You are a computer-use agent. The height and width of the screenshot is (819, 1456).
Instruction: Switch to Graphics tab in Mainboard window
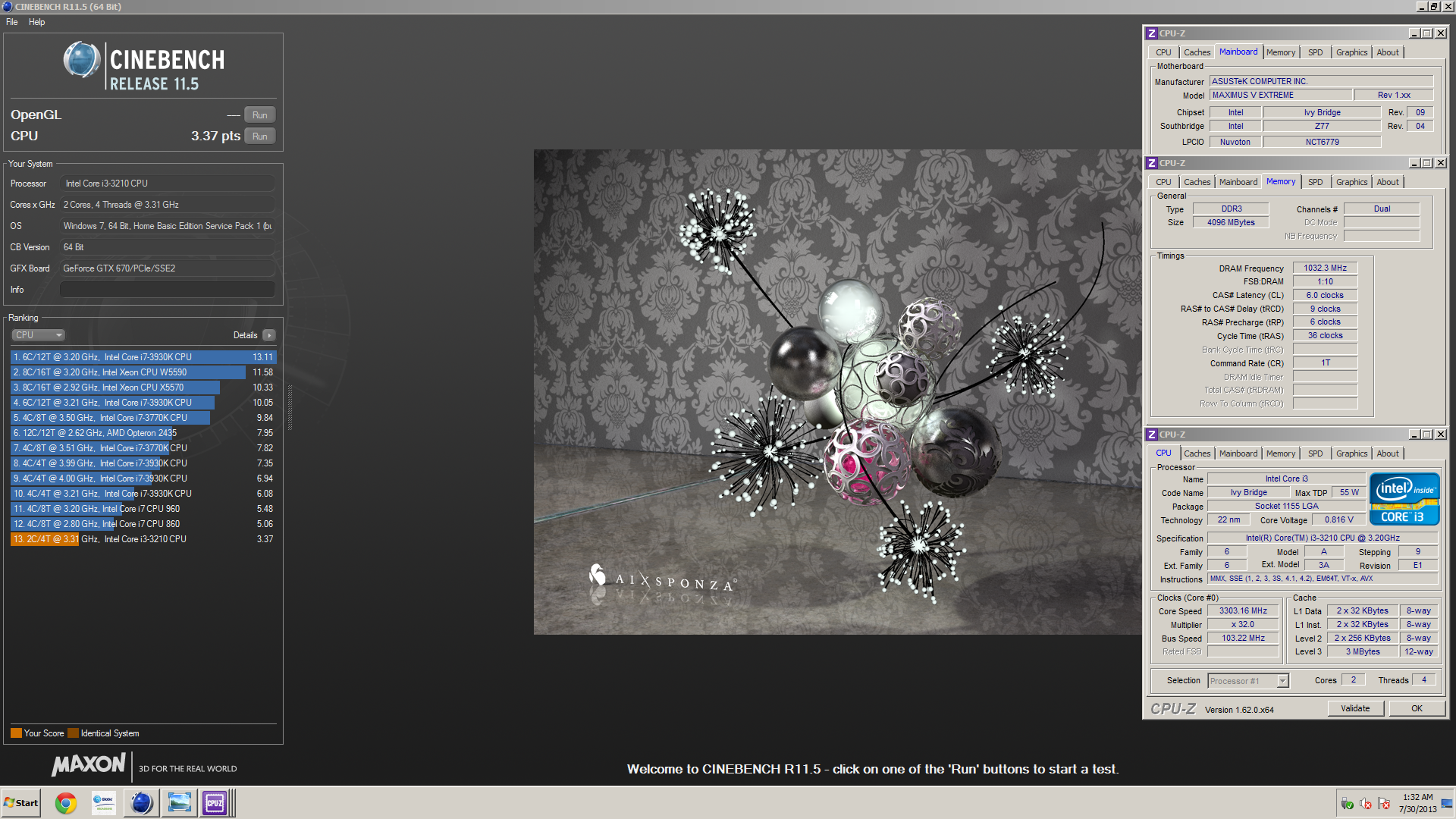1351,52
